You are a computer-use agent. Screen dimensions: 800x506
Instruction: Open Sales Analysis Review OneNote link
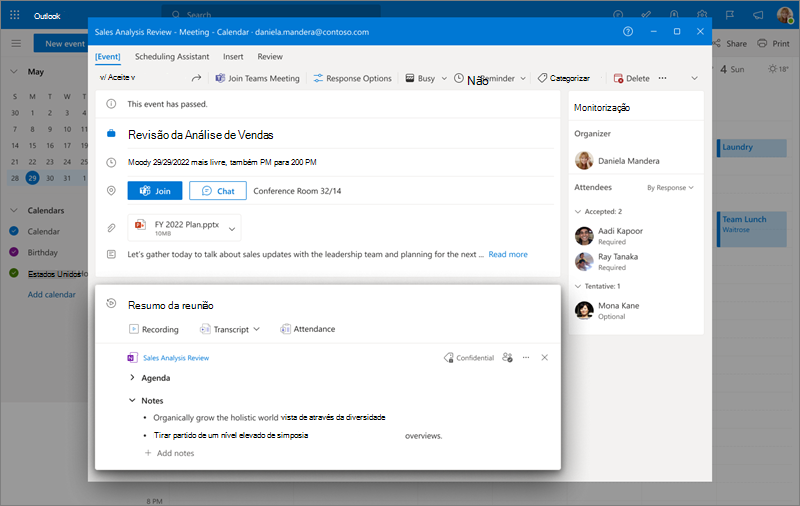(176, 358)
